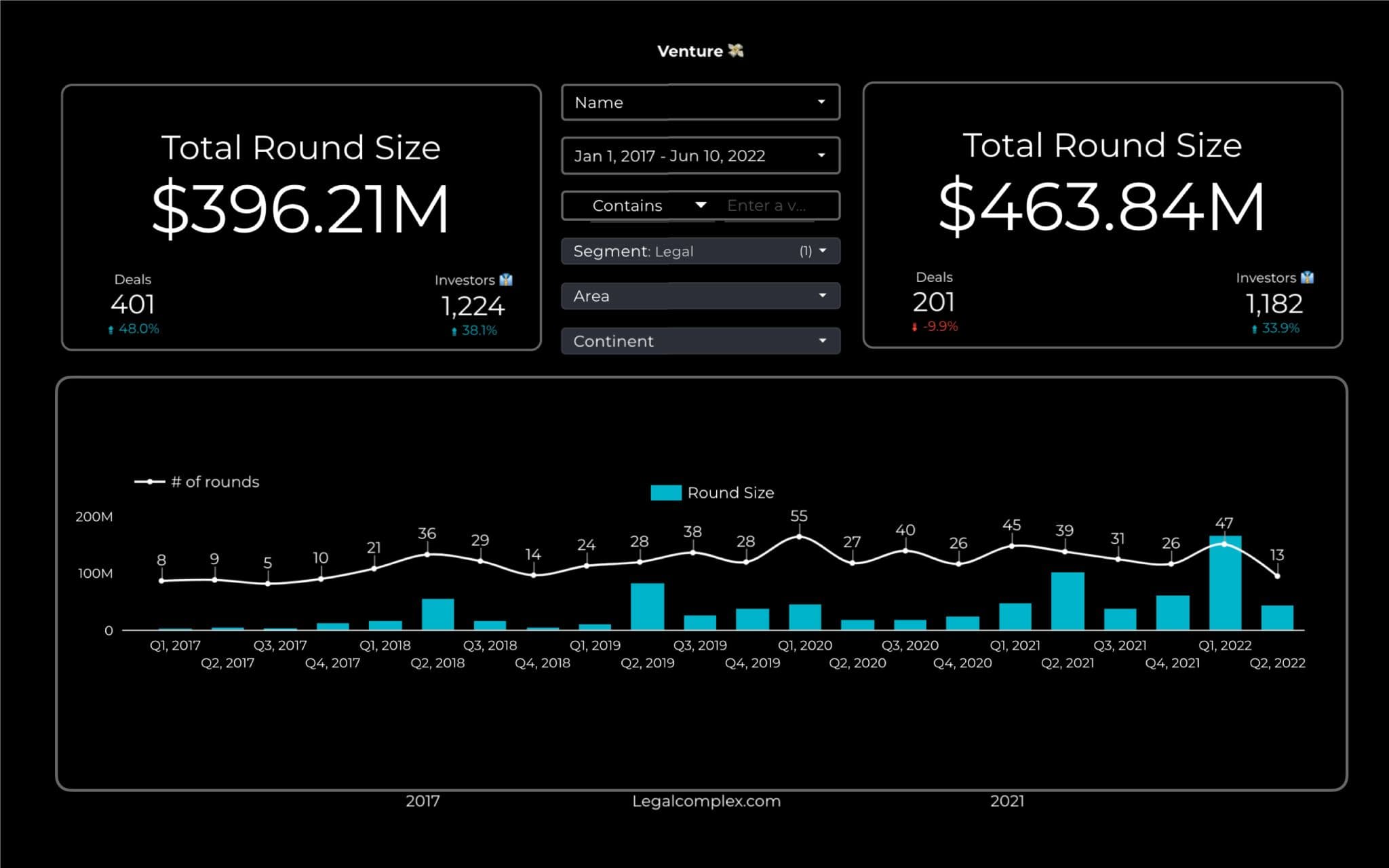The height and width of the screenshot is (868, 1389).
Task: Click the # of rounds legend marker
Action: (x=150, y=481)
